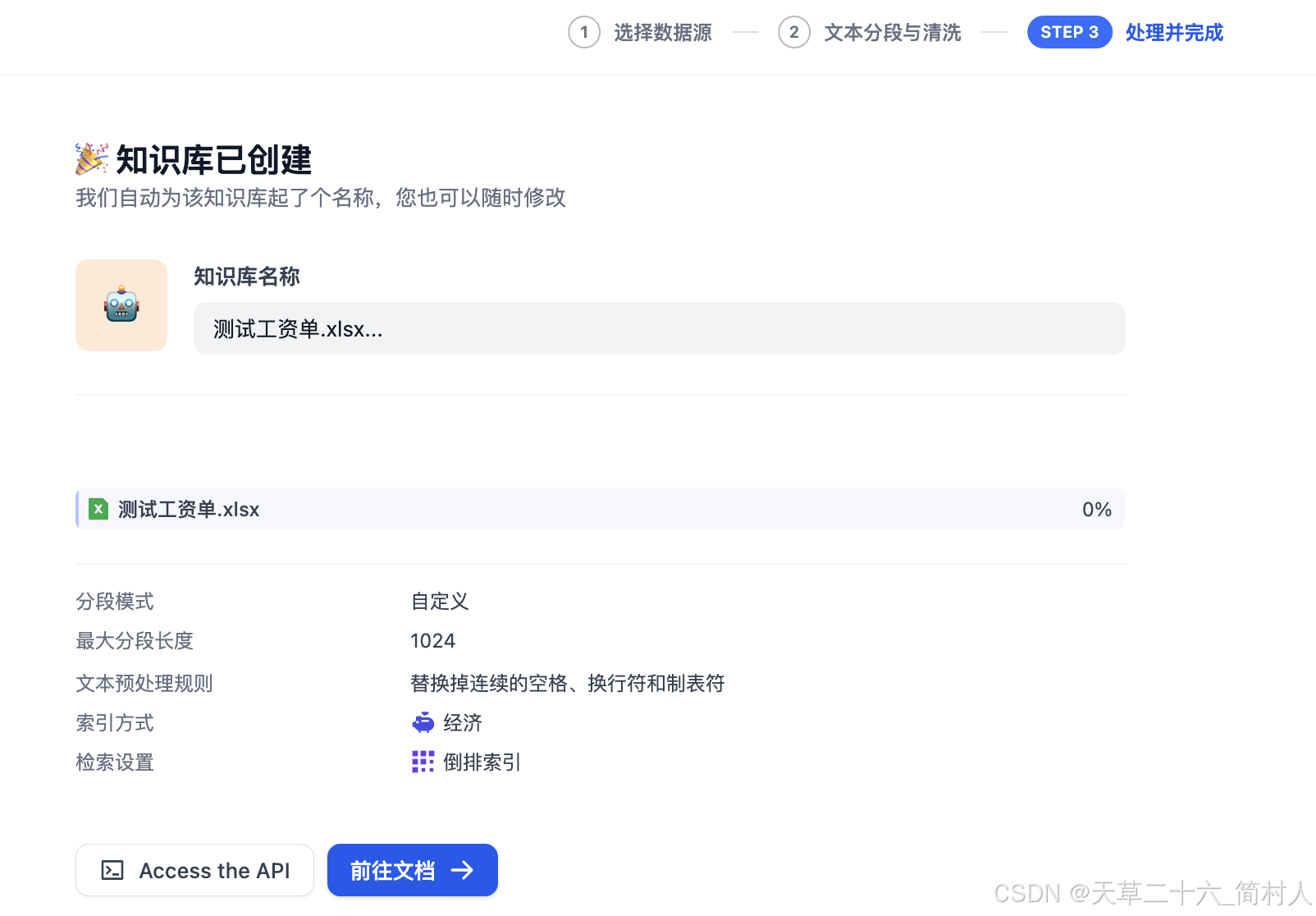Click the Access the API button
This screenshot has width=1316, height=916.
(194, 870)
